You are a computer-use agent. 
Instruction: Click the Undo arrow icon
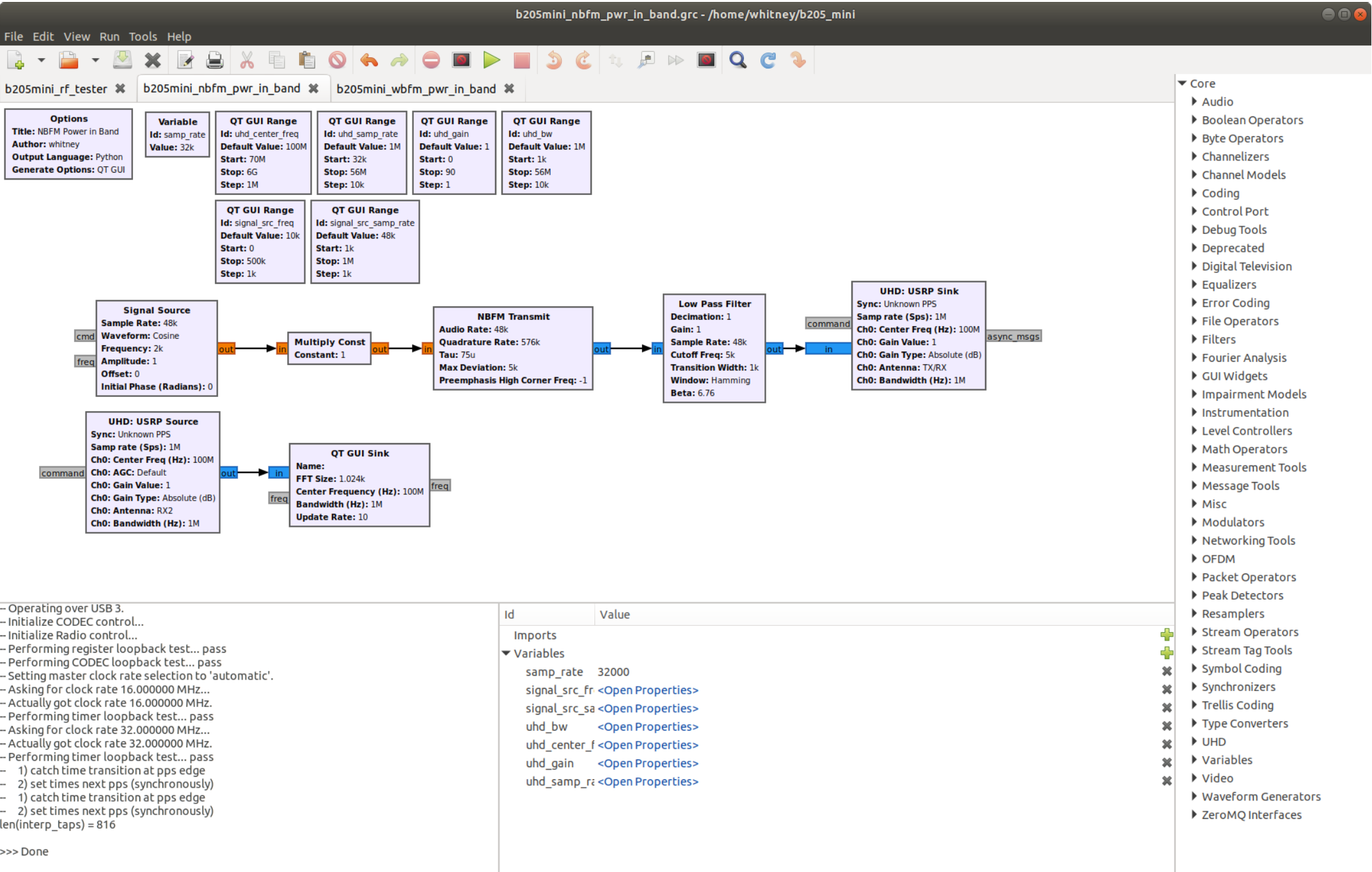tap(369, 60)
